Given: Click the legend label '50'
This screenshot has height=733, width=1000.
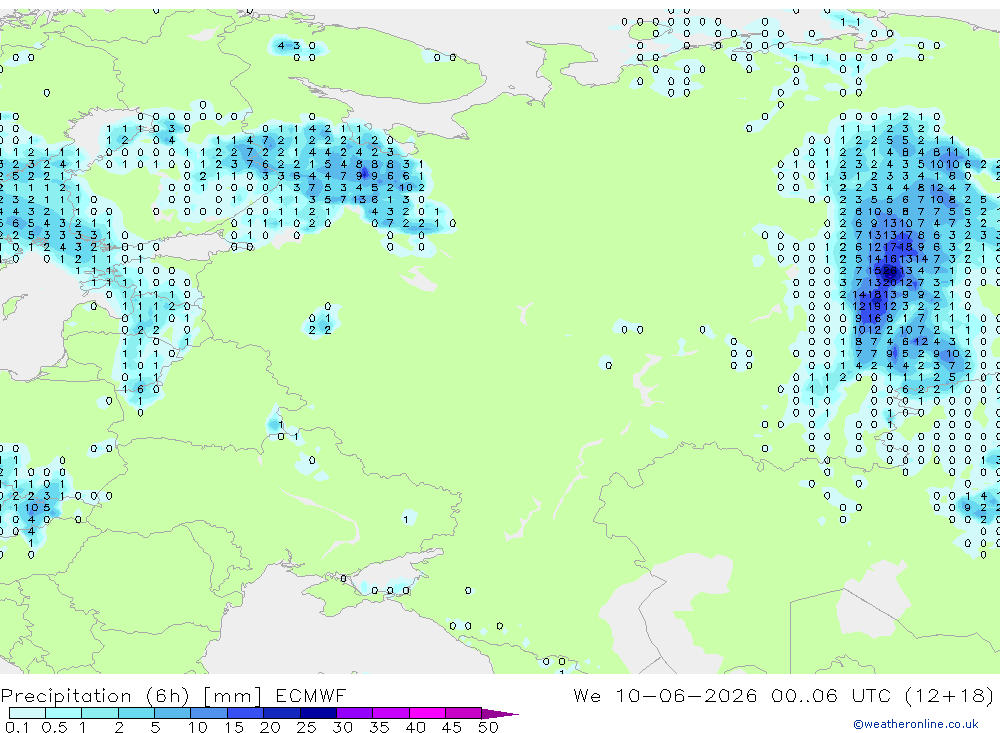Looking at the screenshot, I should 489,727.
